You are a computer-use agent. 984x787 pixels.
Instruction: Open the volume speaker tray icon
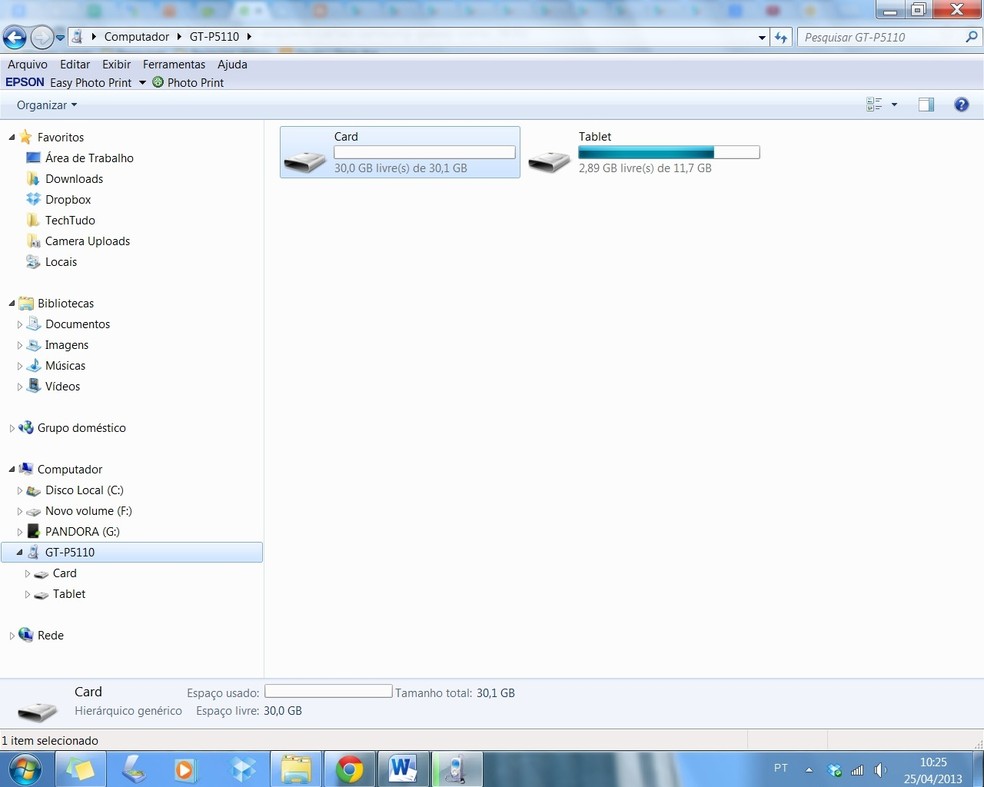[880, 769]
